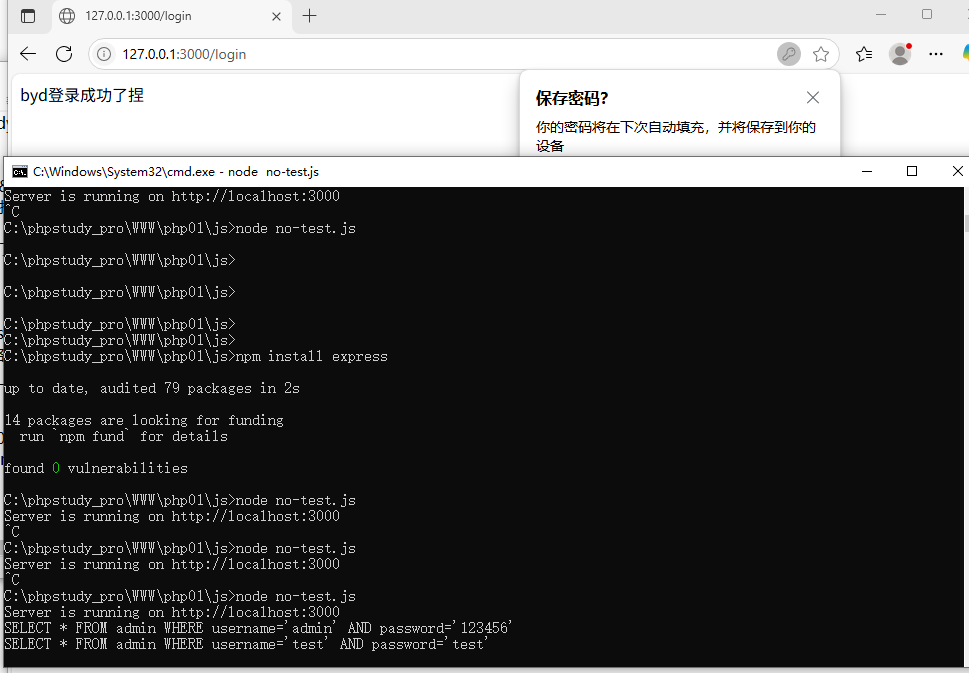Reload the current page

(64, 54)
